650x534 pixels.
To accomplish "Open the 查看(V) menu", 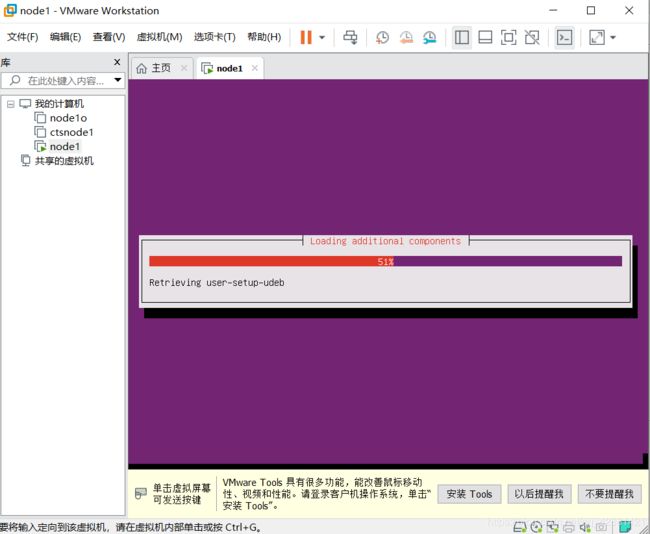I will [109, 37].
